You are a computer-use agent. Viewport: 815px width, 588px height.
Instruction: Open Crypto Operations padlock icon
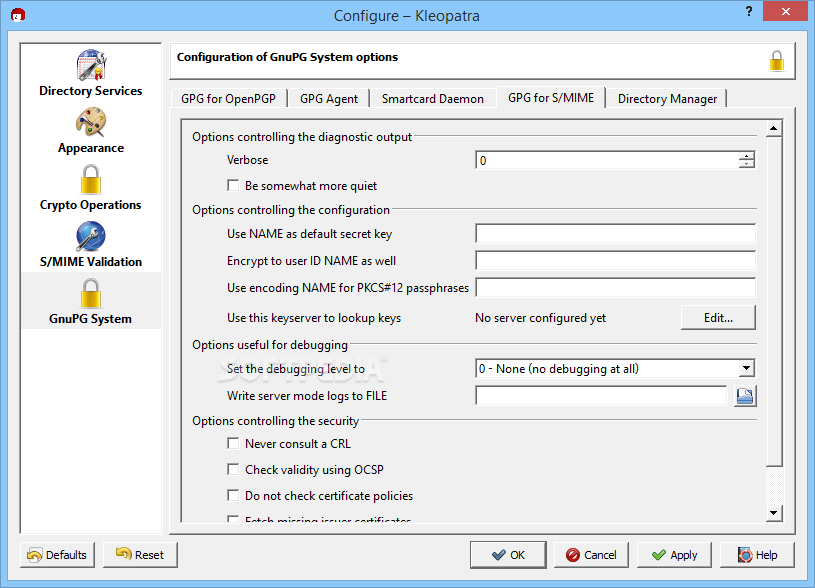[91, 179]
